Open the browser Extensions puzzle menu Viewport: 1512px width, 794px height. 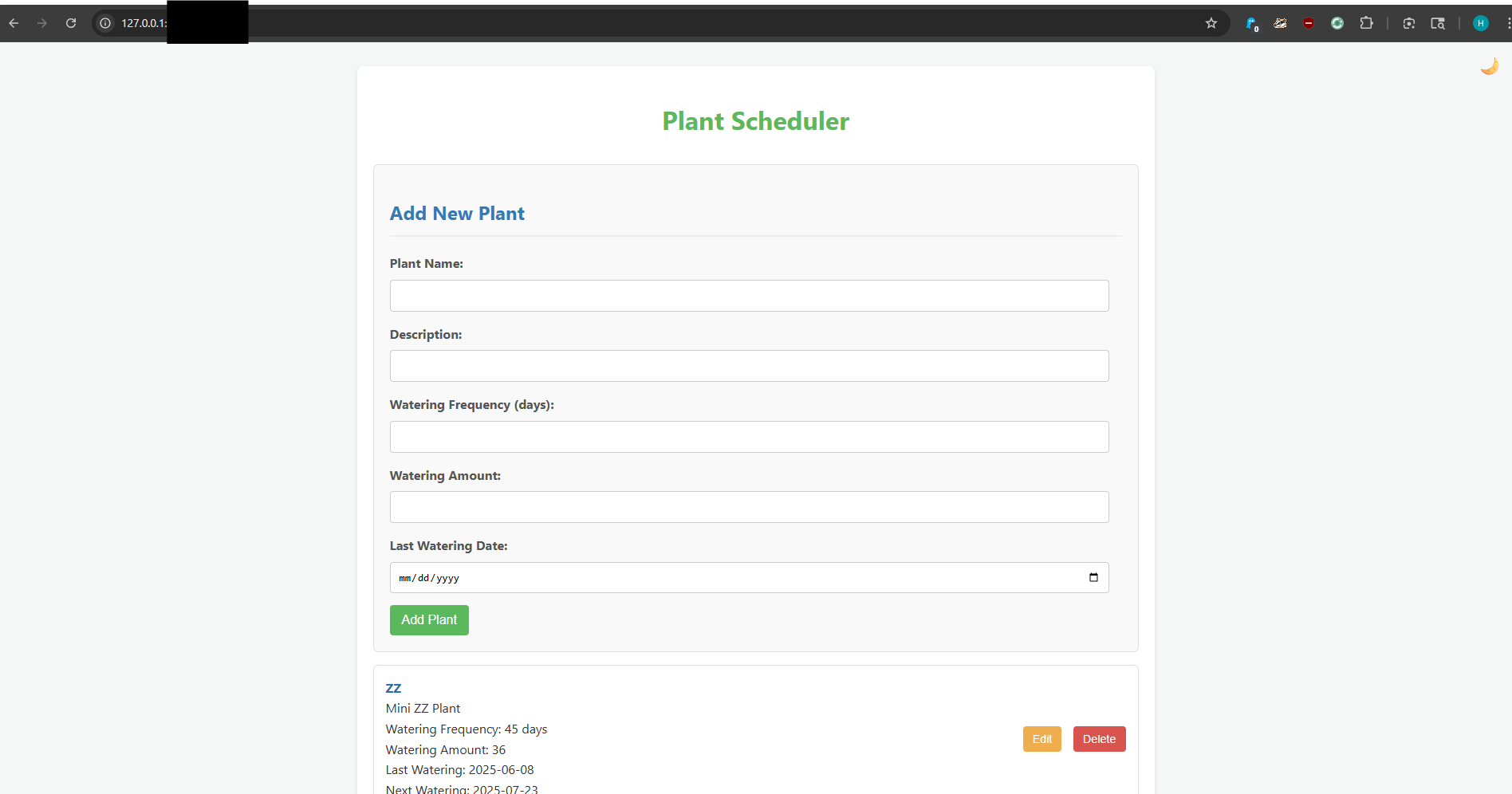click(1366, 23)
